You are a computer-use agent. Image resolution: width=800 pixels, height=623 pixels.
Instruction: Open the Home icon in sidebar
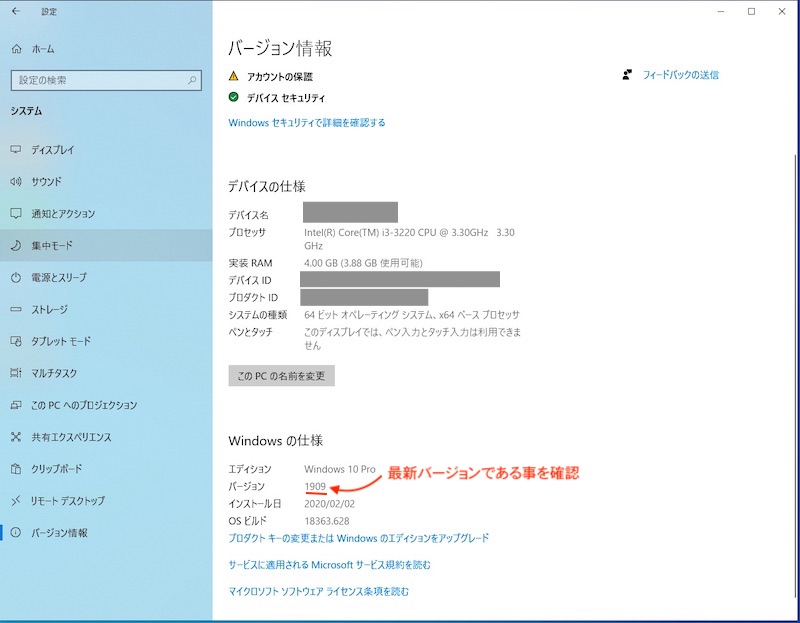click(x=16, y=49)
